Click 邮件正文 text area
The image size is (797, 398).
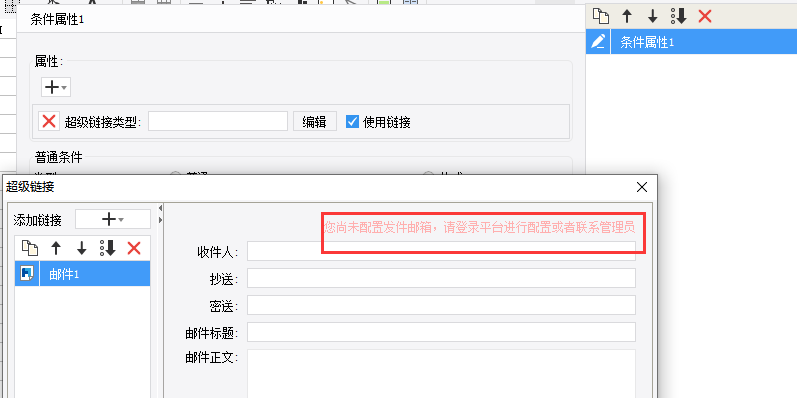[x=441, y=374]
